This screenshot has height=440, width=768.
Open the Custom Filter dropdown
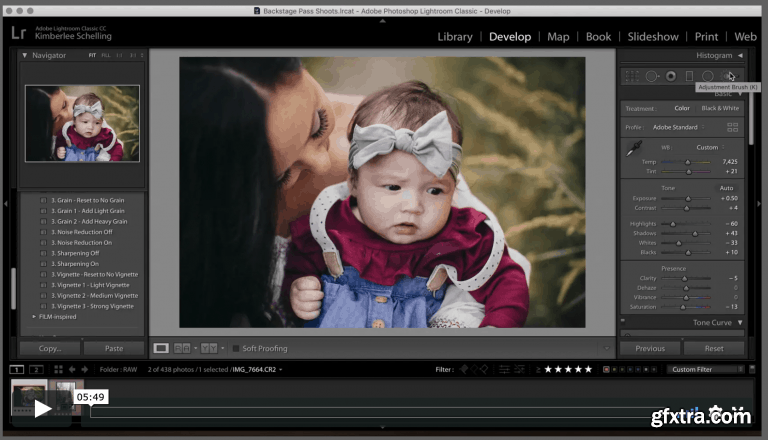click(x=706, y=369)
